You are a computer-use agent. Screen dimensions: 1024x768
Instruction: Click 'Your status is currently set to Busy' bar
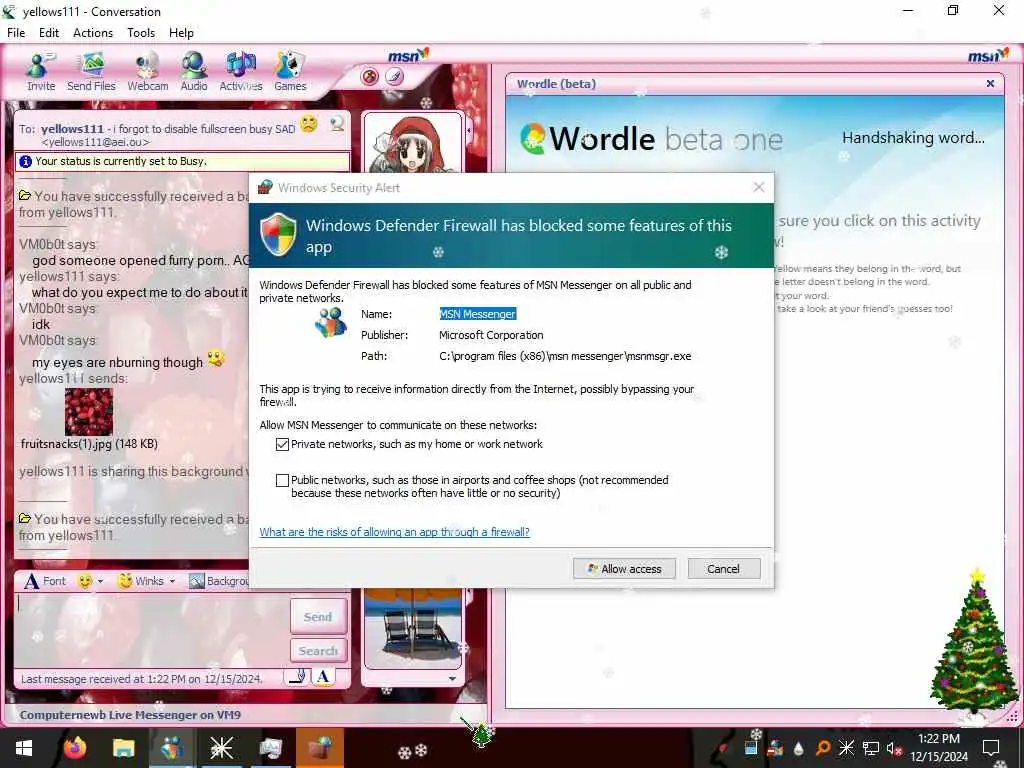[x=183, y=161]
